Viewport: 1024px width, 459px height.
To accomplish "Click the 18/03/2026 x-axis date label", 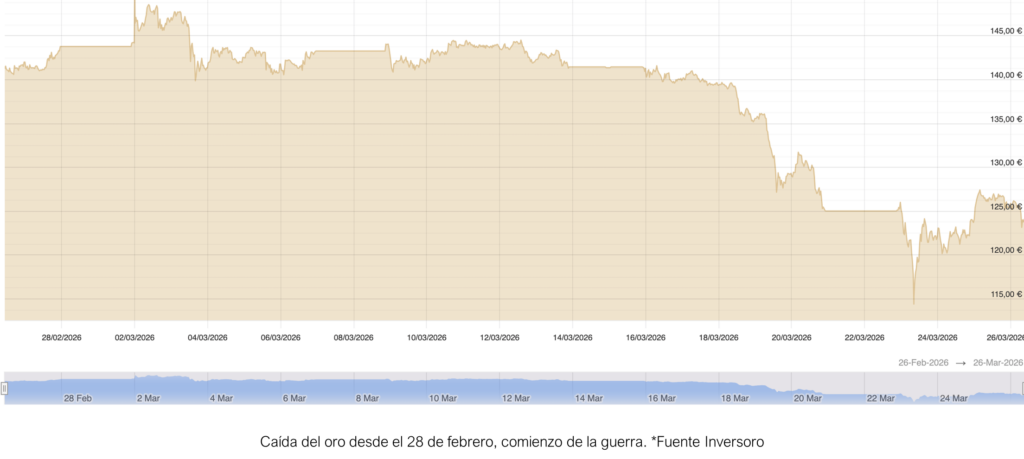I will coord(718,338).
